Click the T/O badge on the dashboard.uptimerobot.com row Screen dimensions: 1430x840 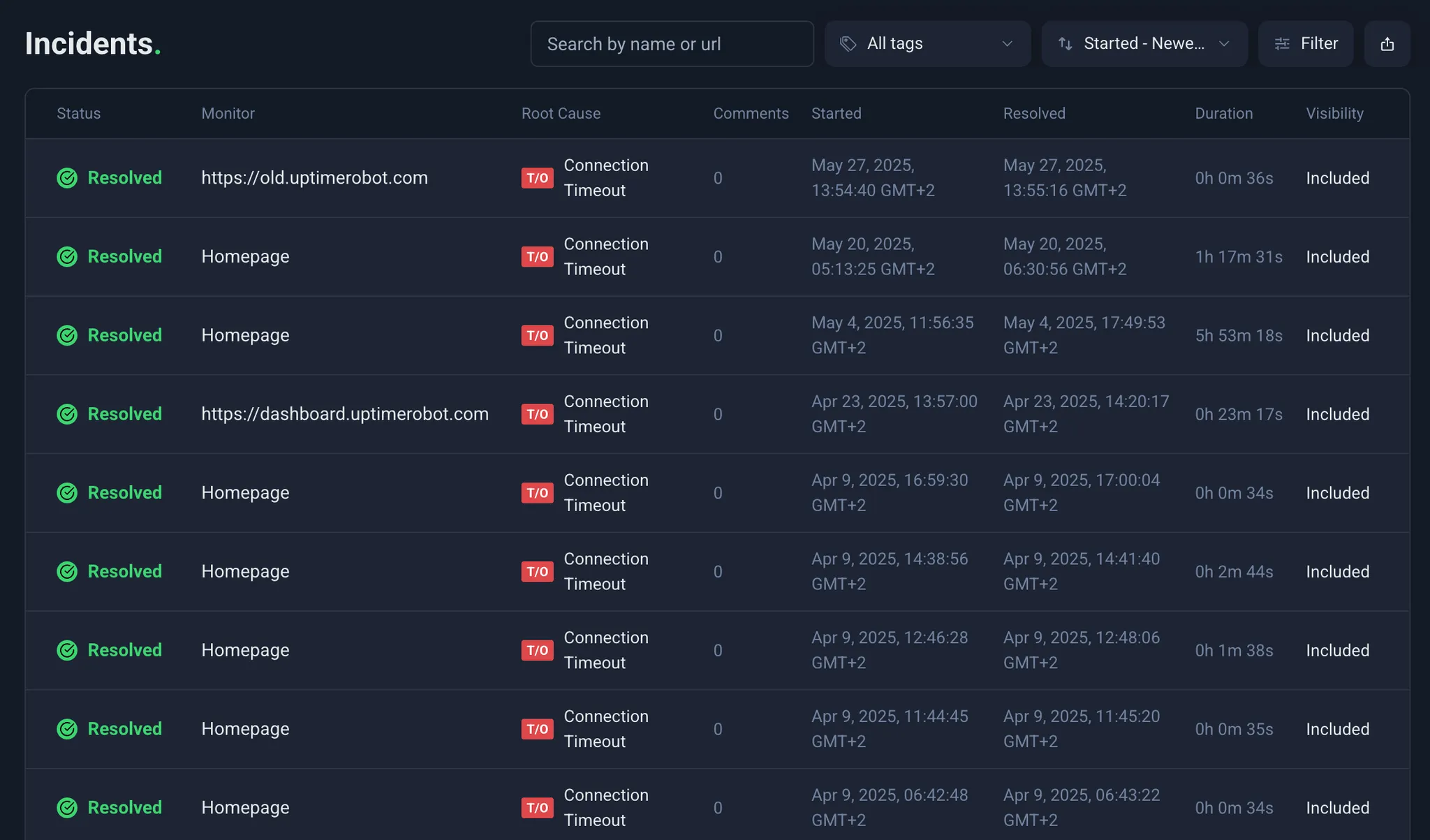537,415
